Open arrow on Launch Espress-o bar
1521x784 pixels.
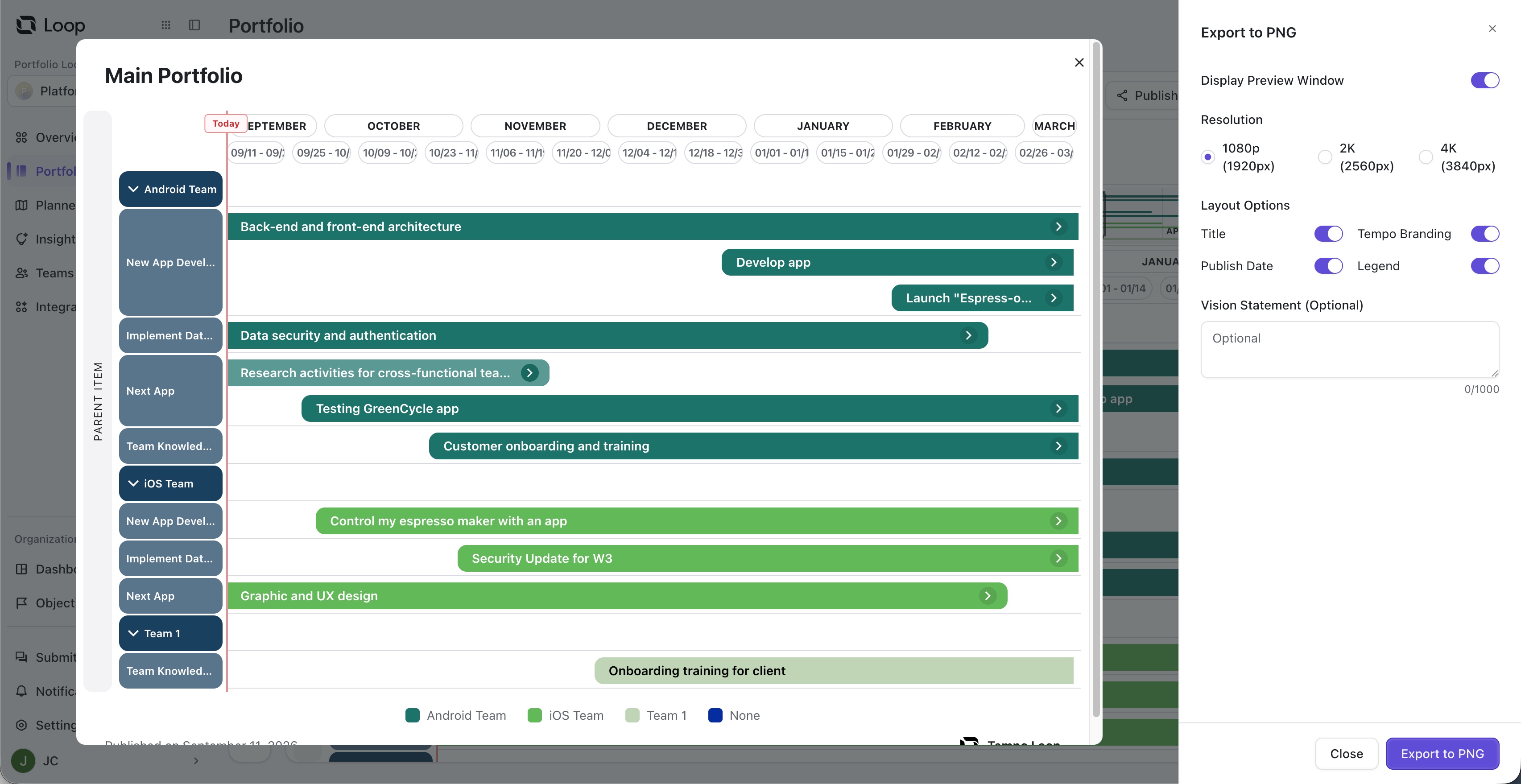[1054, 298]
